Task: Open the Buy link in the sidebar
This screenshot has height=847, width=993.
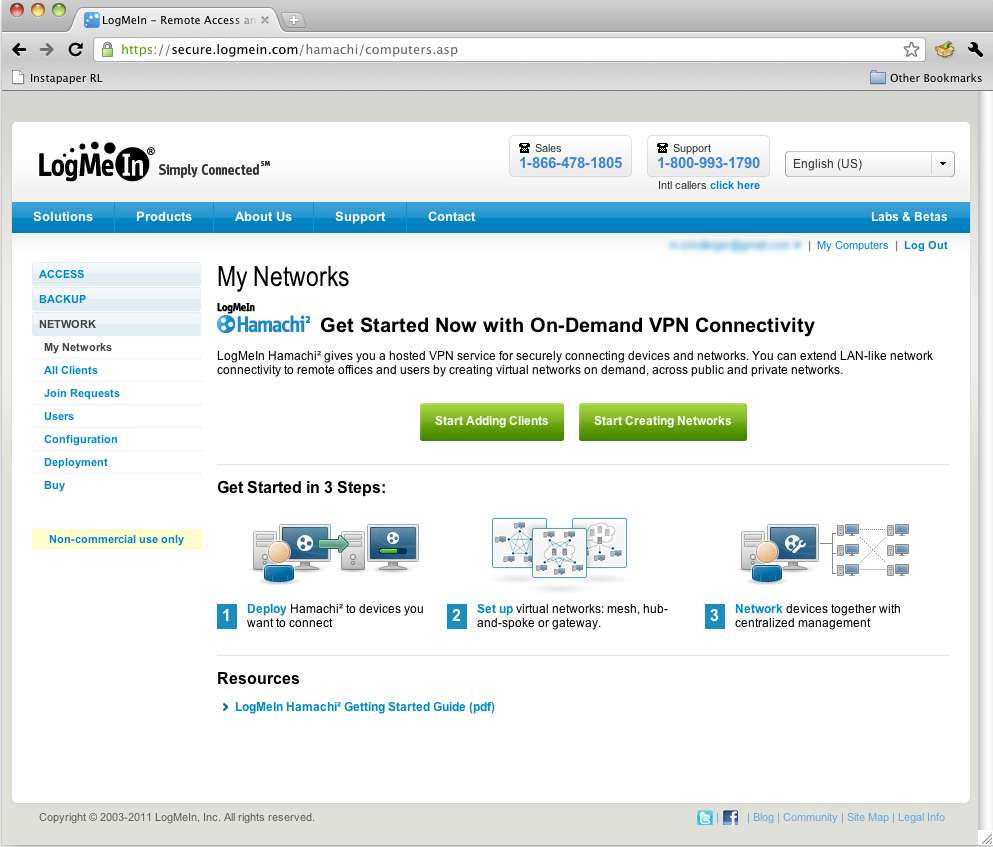Action: (54, 485)
